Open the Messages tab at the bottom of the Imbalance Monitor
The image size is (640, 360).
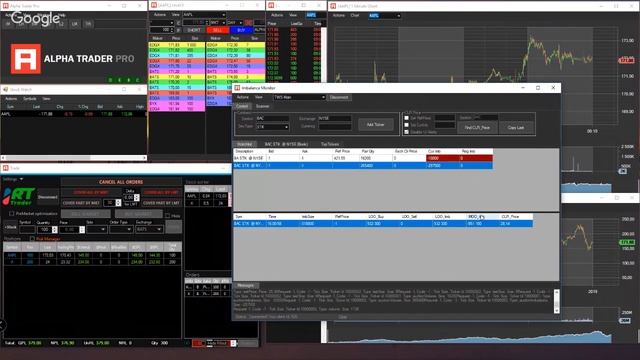[246, 285]
